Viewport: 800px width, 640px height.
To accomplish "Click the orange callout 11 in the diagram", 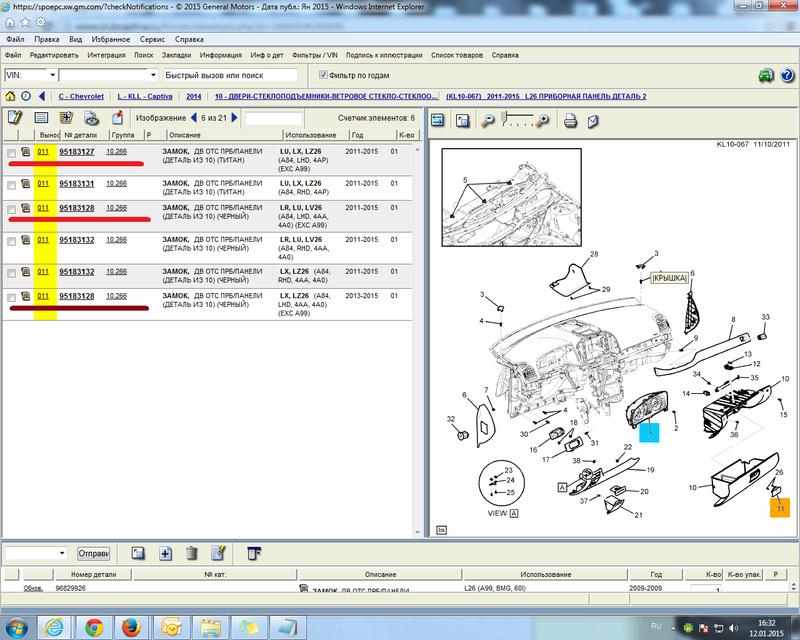I will [780, 508].
